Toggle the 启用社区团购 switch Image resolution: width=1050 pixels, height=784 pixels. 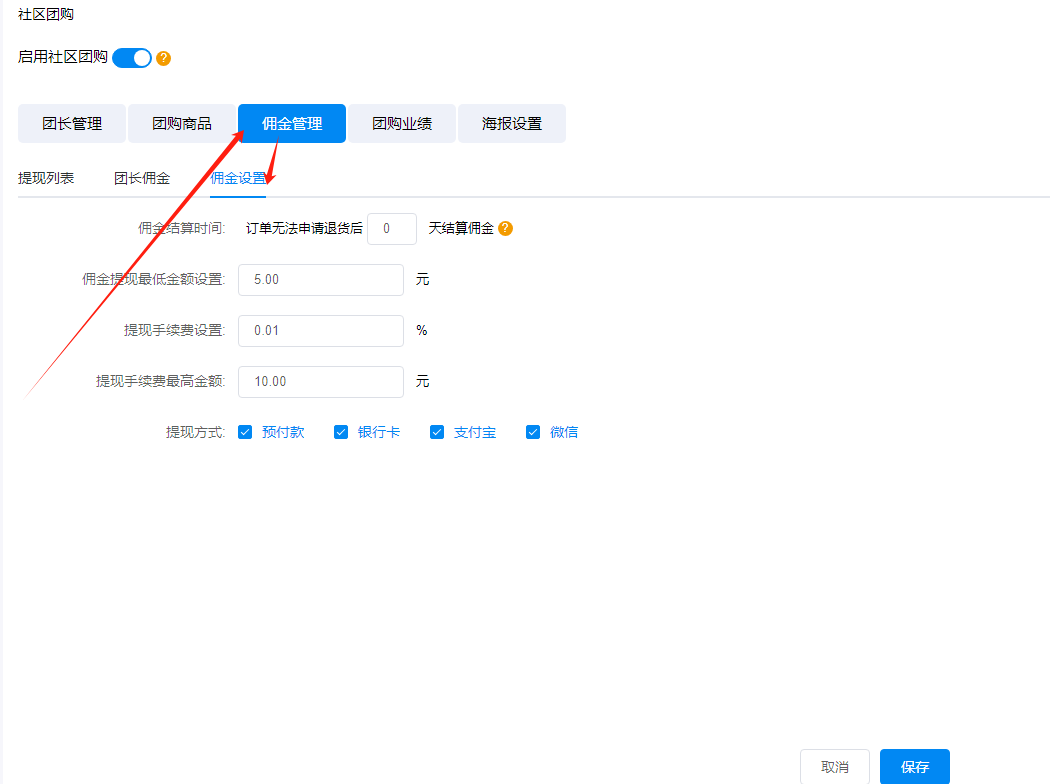[131, 58]
